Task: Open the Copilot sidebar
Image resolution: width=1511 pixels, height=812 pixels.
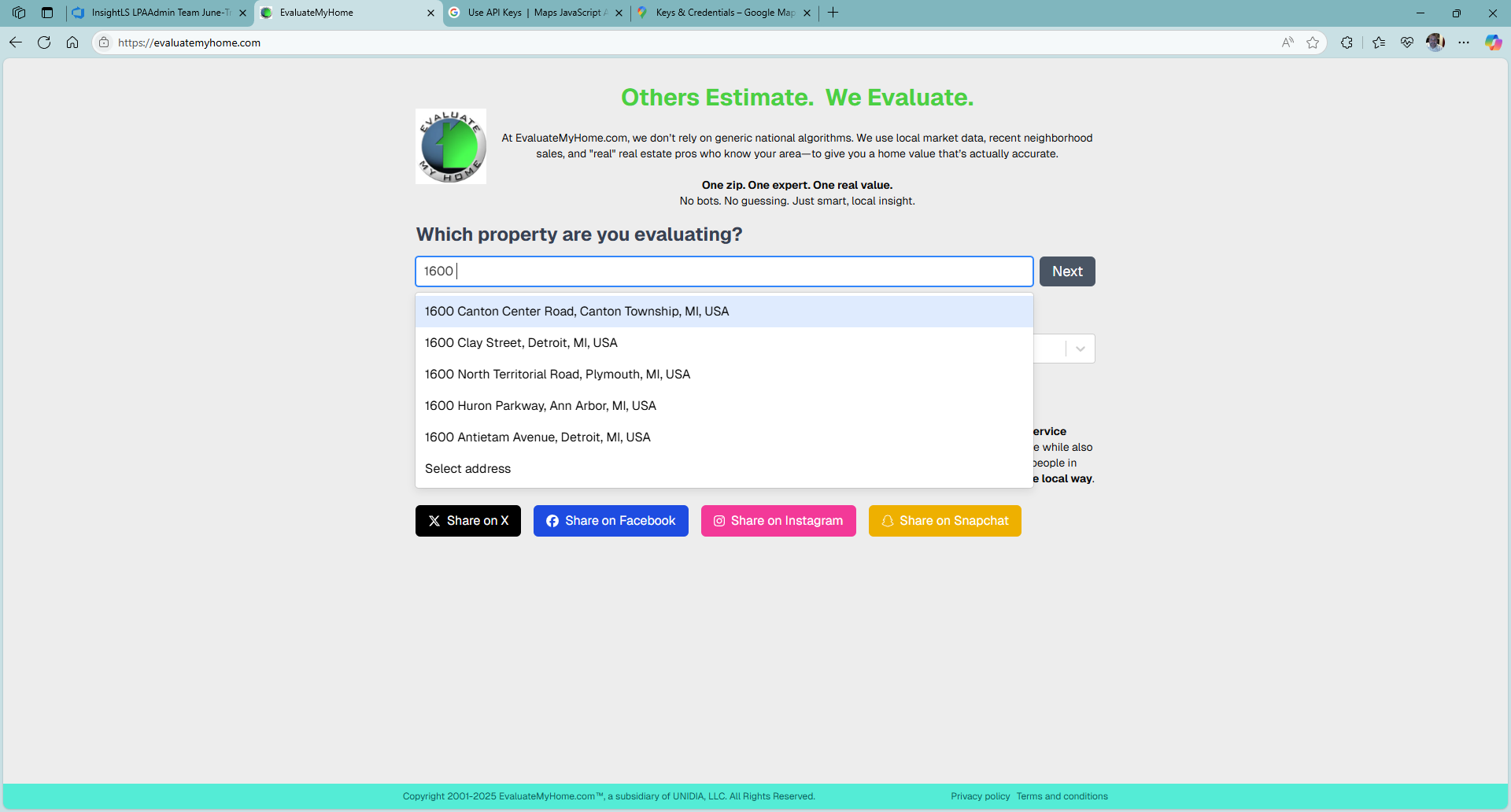Action: [x=1493, y=42]
